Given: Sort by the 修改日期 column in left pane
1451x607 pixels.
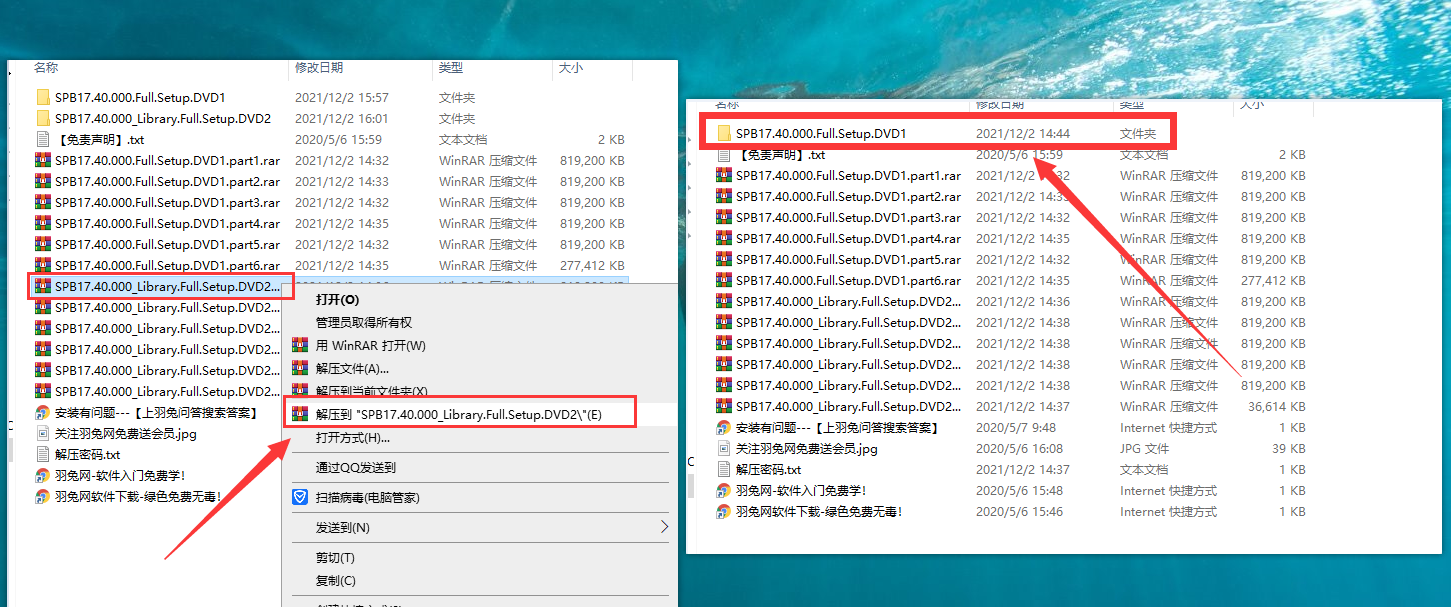Looking at the screenshot, I should [319, 68].
